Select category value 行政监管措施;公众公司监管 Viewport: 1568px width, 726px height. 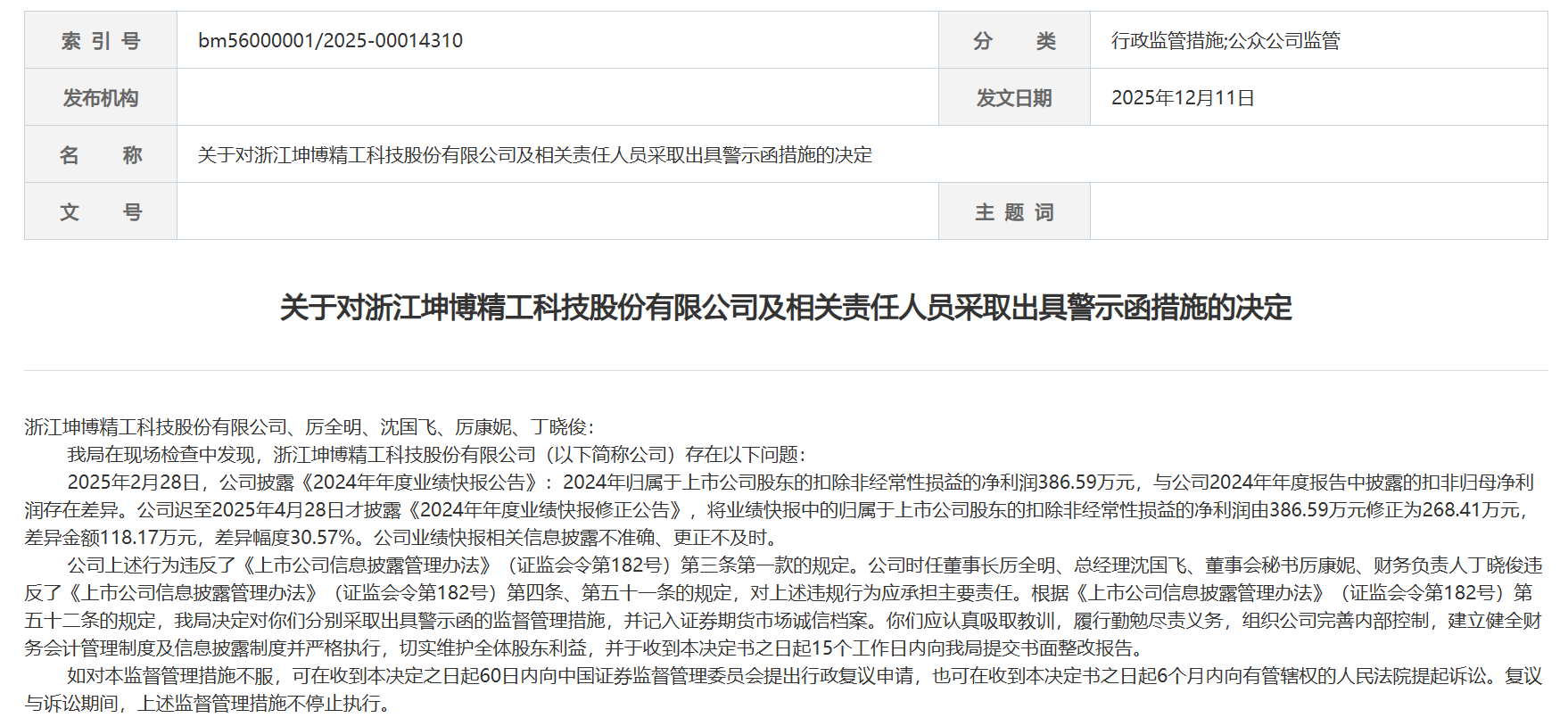(1226, 40)
